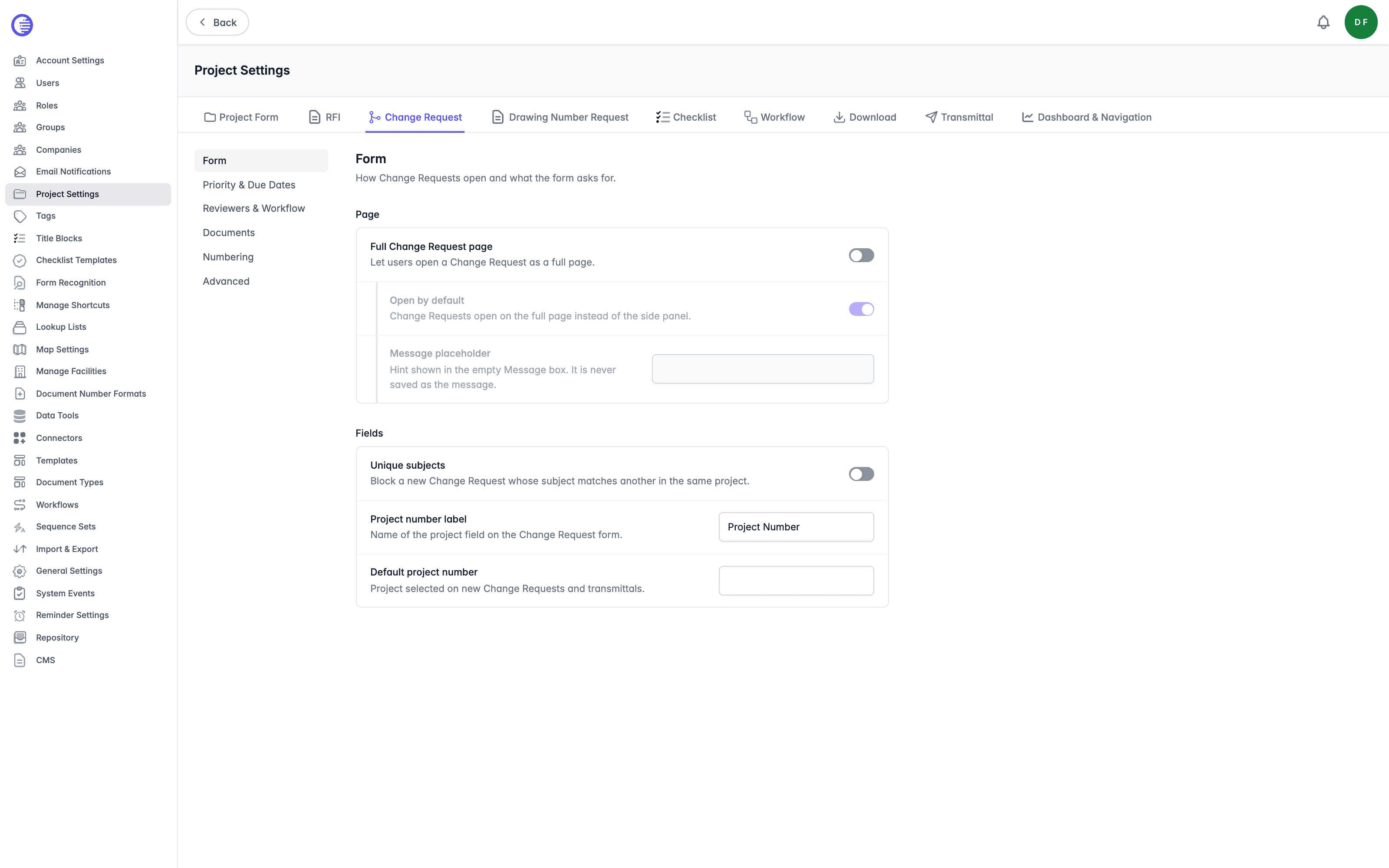
Task: Open System Events in the sidebar
Action: pos(88,593)
